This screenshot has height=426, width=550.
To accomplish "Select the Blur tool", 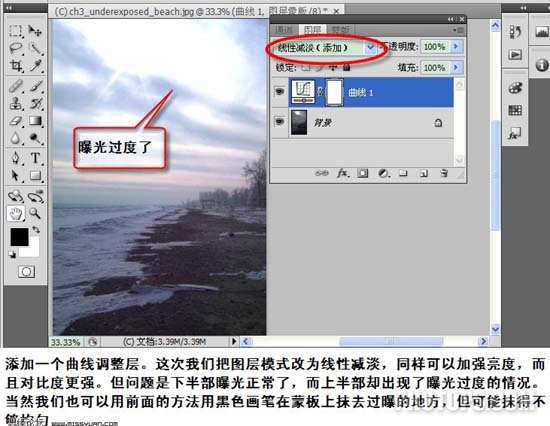I will [15, 138].
